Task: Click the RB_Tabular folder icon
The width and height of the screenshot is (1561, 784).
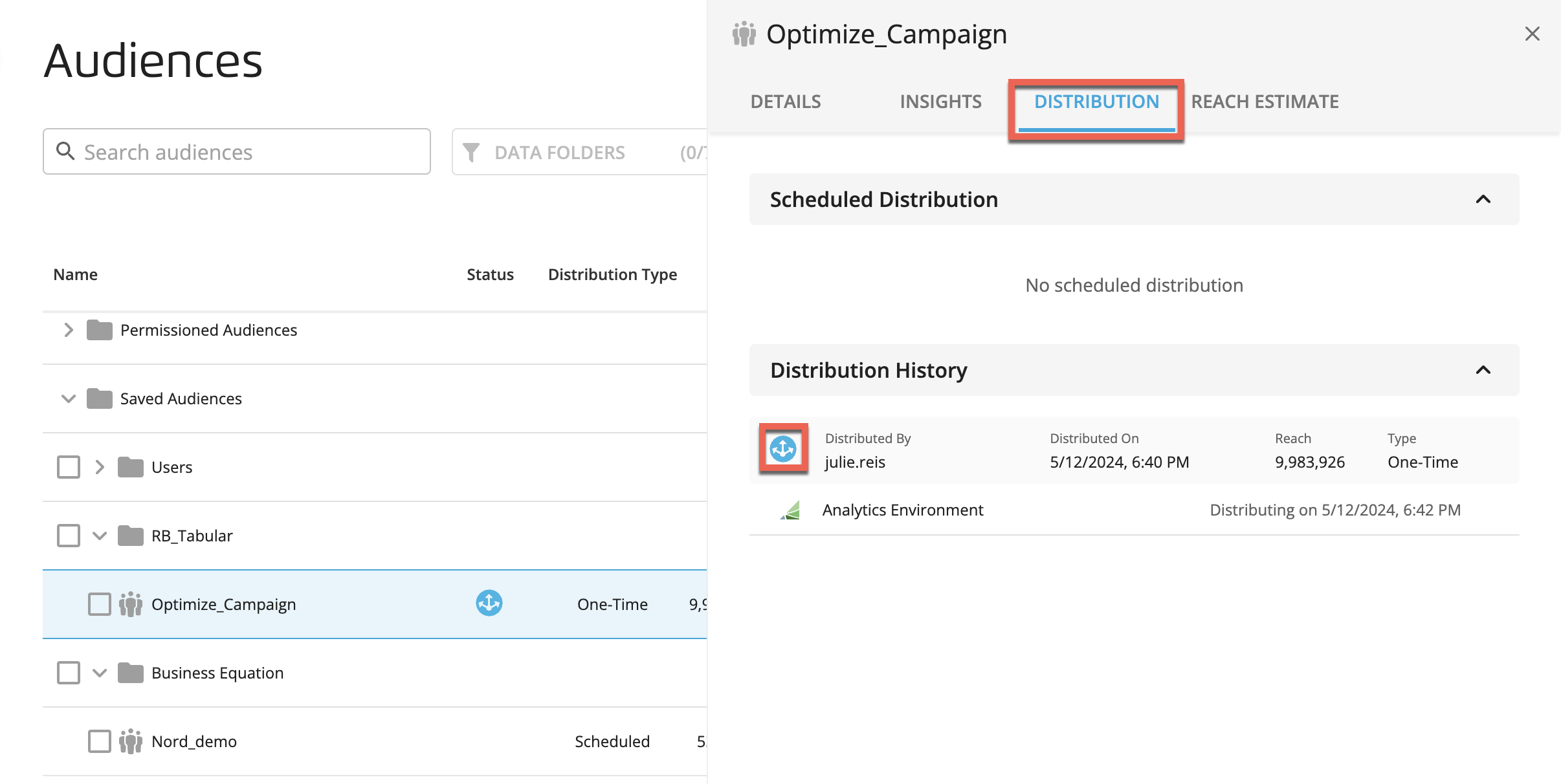Action: (131, 536)
